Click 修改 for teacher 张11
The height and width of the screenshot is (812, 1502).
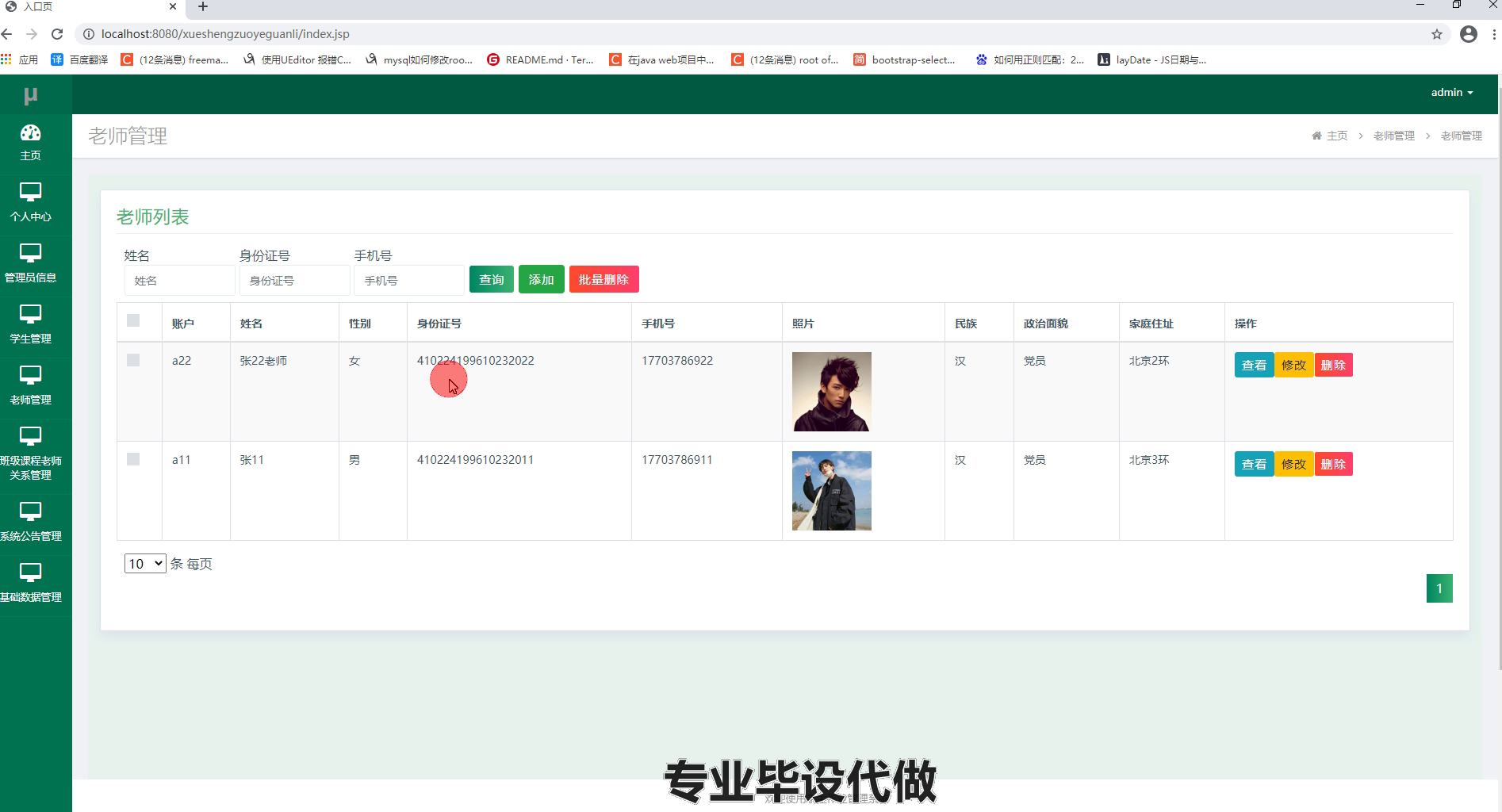click(1294, 464)
